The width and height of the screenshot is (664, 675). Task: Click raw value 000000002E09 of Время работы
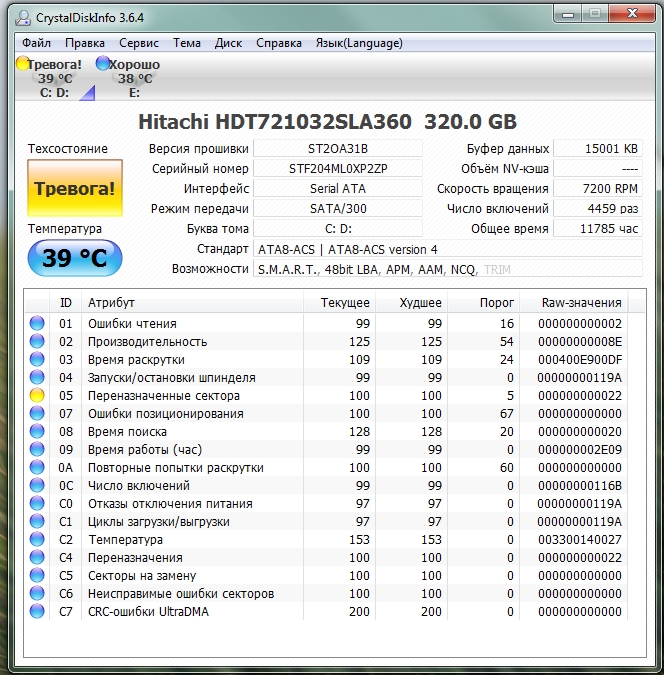click(580, 449)
